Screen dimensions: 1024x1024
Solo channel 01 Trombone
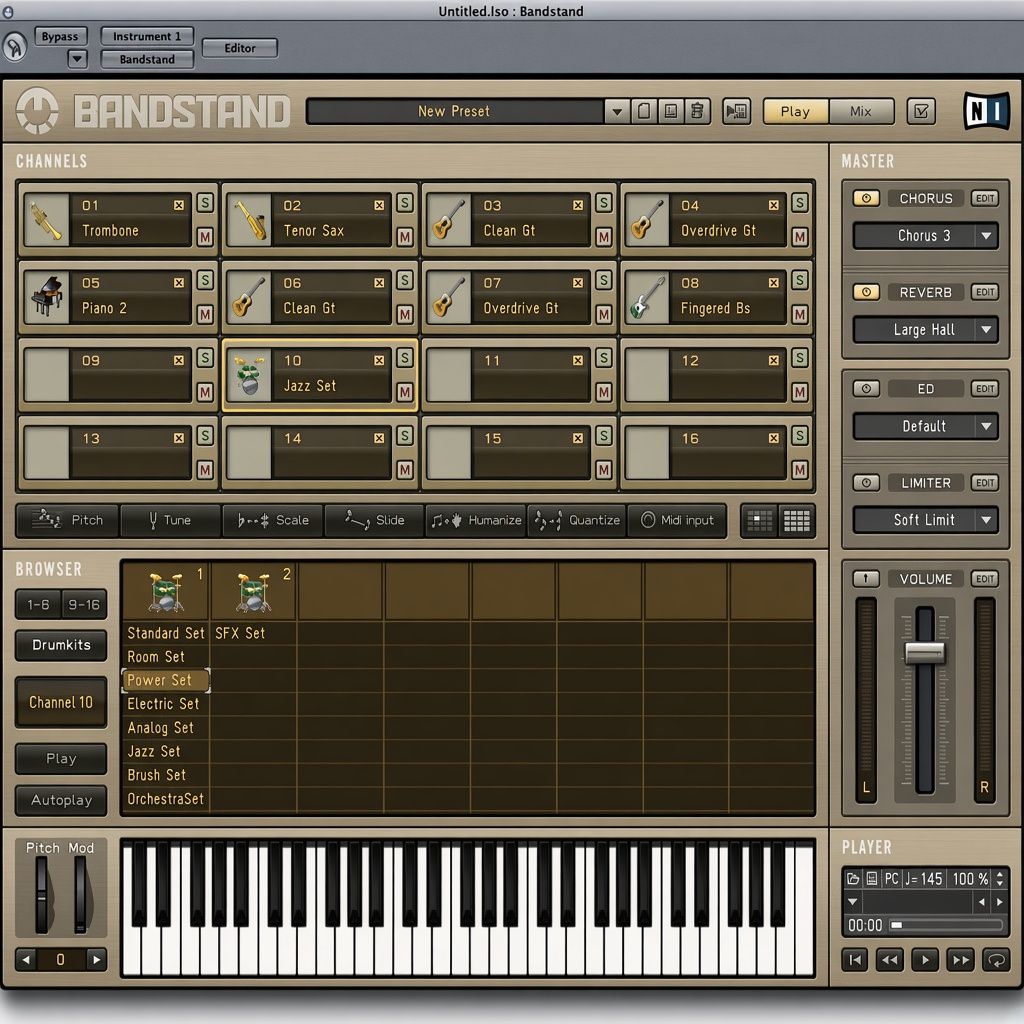pos(205,203)
